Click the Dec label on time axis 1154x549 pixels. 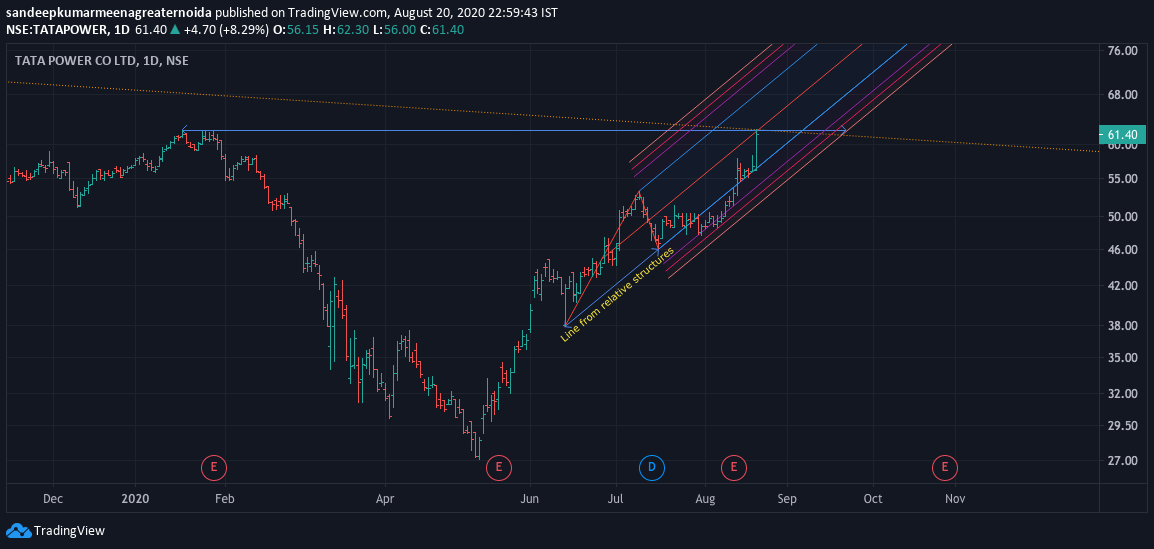[53, 498]
